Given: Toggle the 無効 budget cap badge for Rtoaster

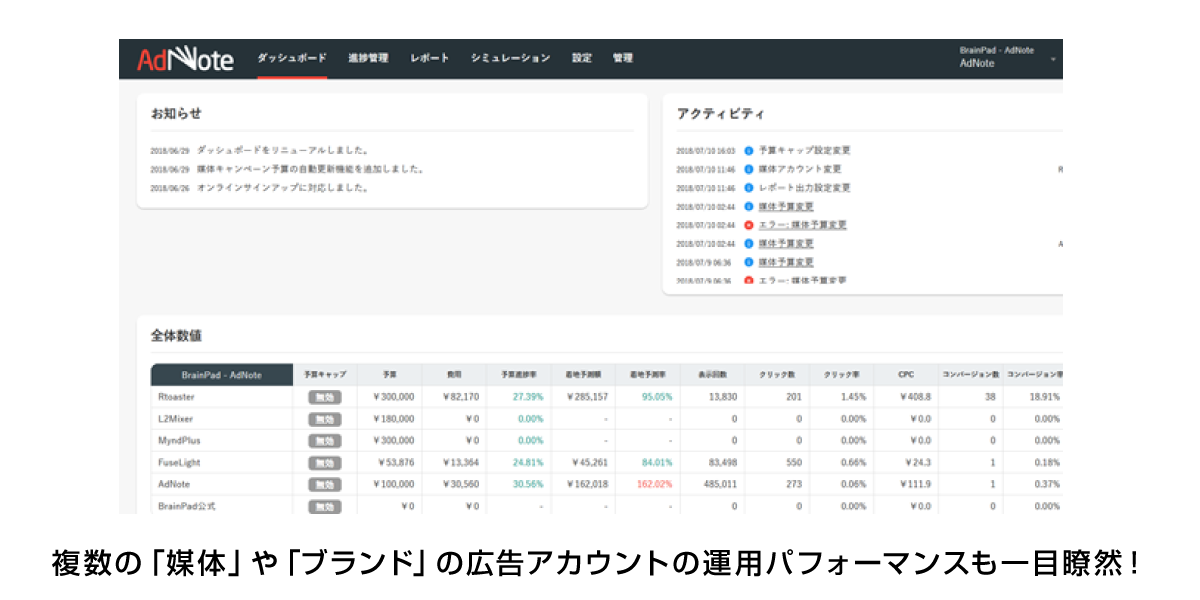Looking at the screenshot, I should [325, 397].
